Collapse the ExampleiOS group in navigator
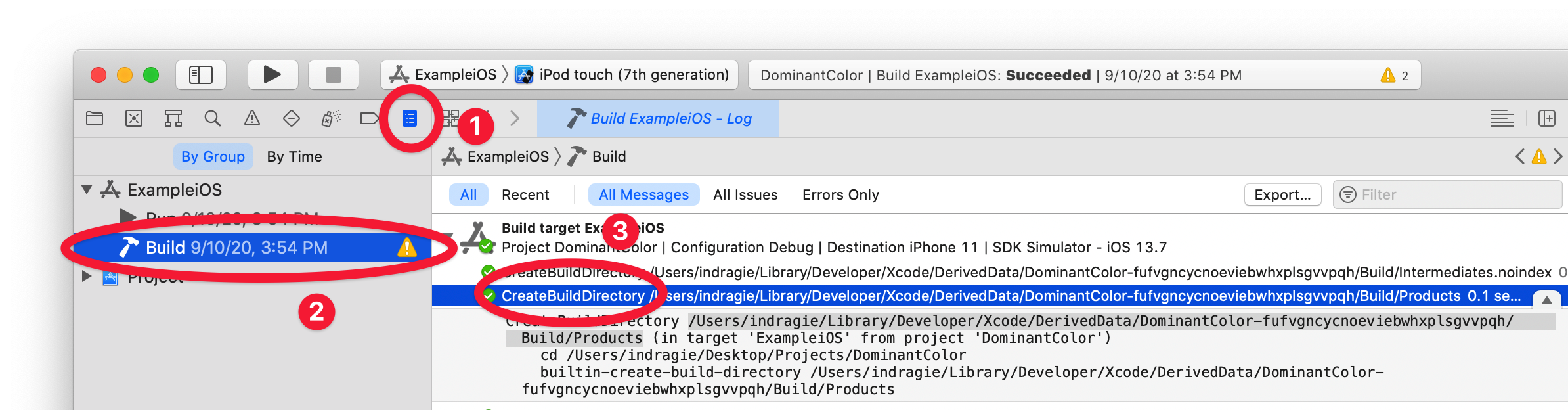Screen dimensions: 1568x410 click(x=87, y=190)
